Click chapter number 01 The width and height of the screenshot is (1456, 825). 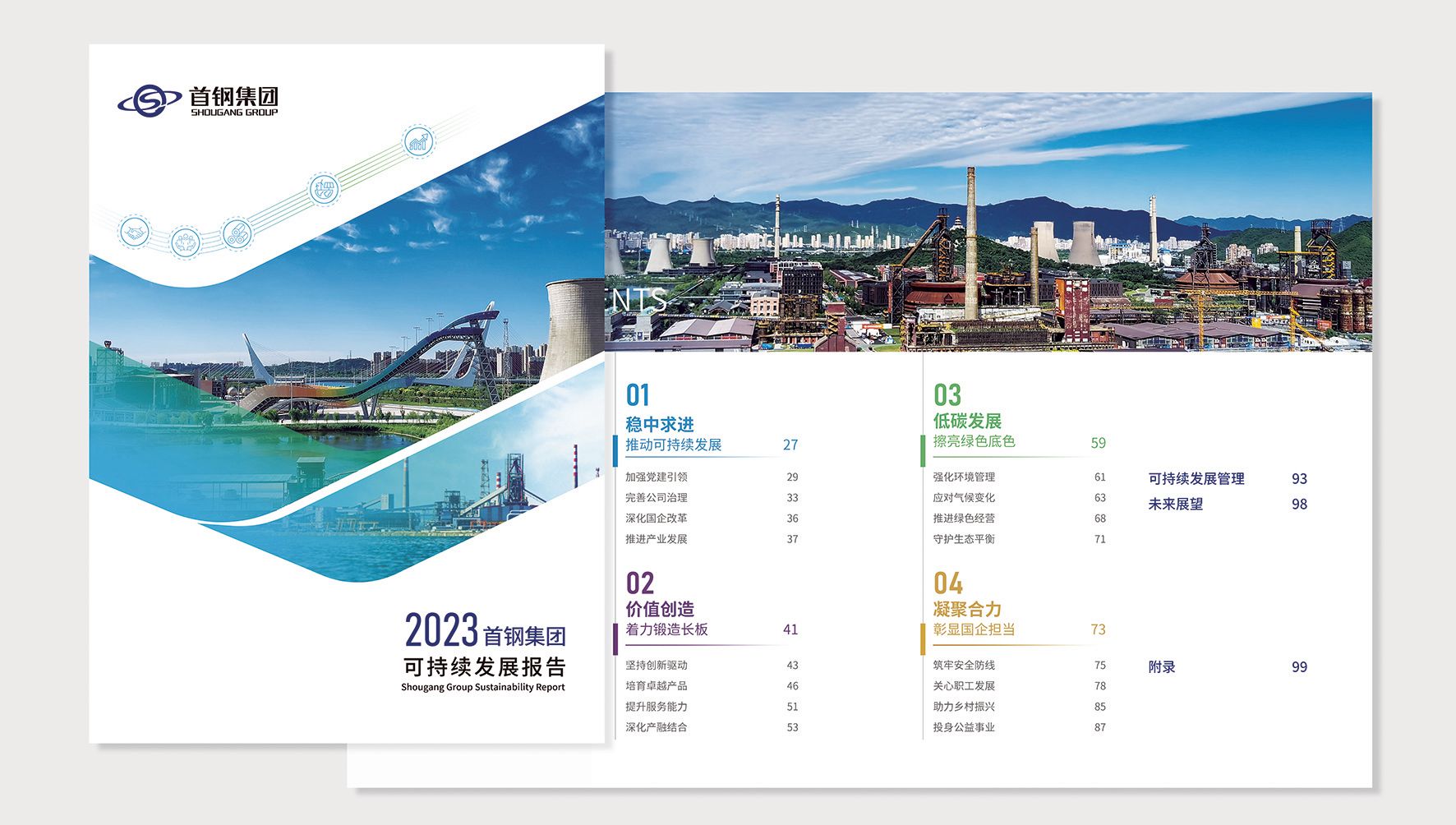638,395
